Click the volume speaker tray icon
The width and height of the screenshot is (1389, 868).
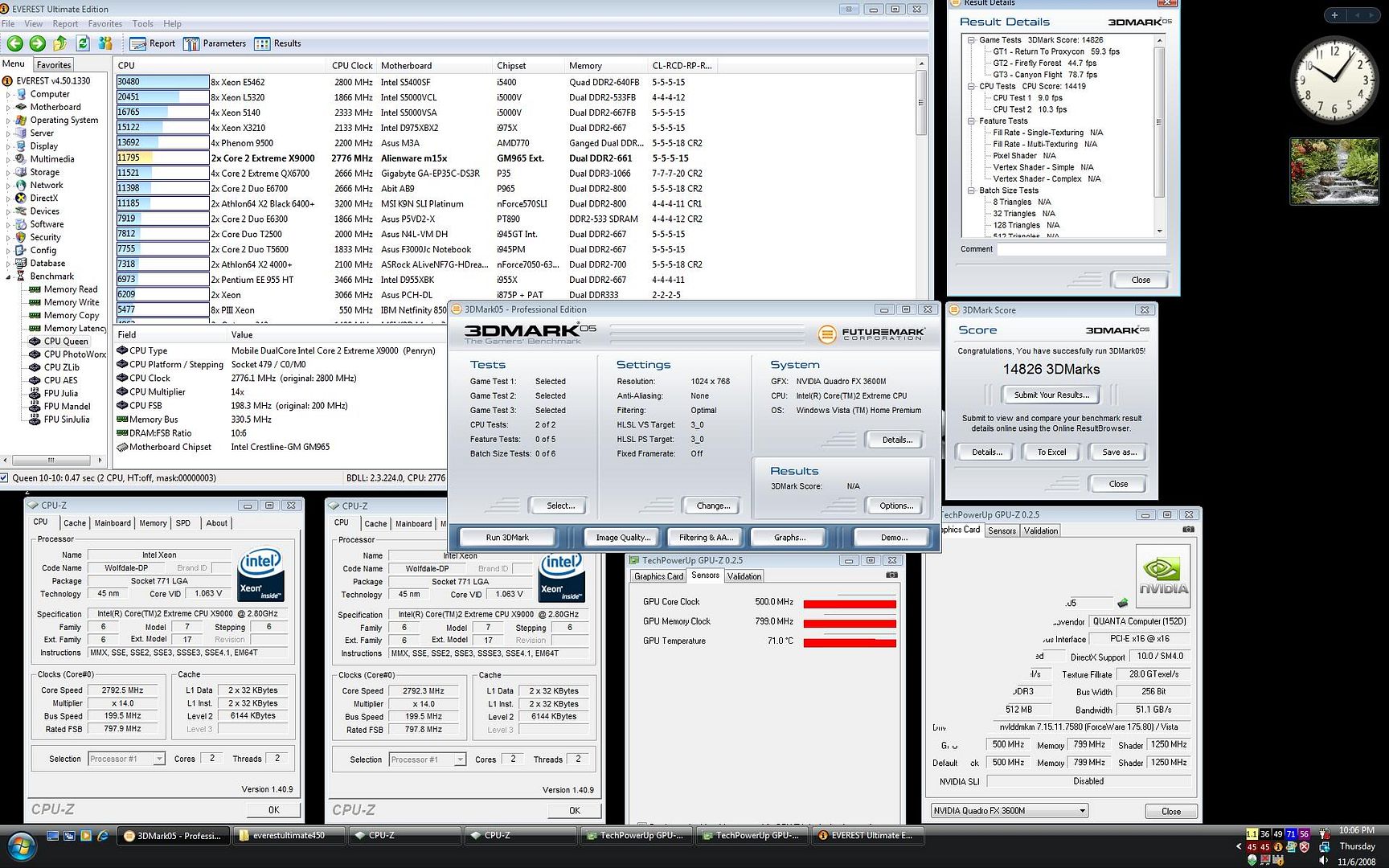1323,861
